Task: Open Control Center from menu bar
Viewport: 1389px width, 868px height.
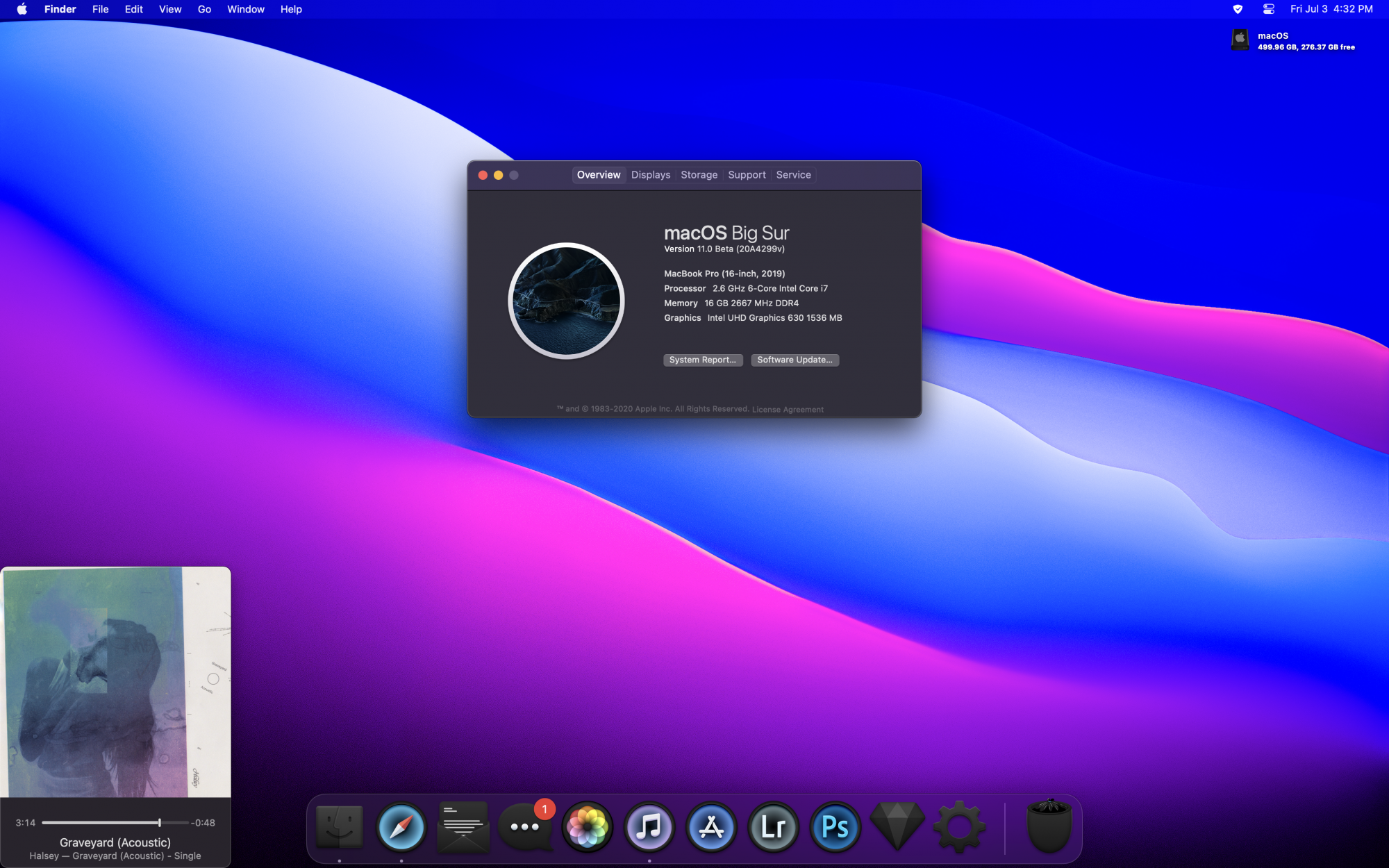Action: 1268,9
